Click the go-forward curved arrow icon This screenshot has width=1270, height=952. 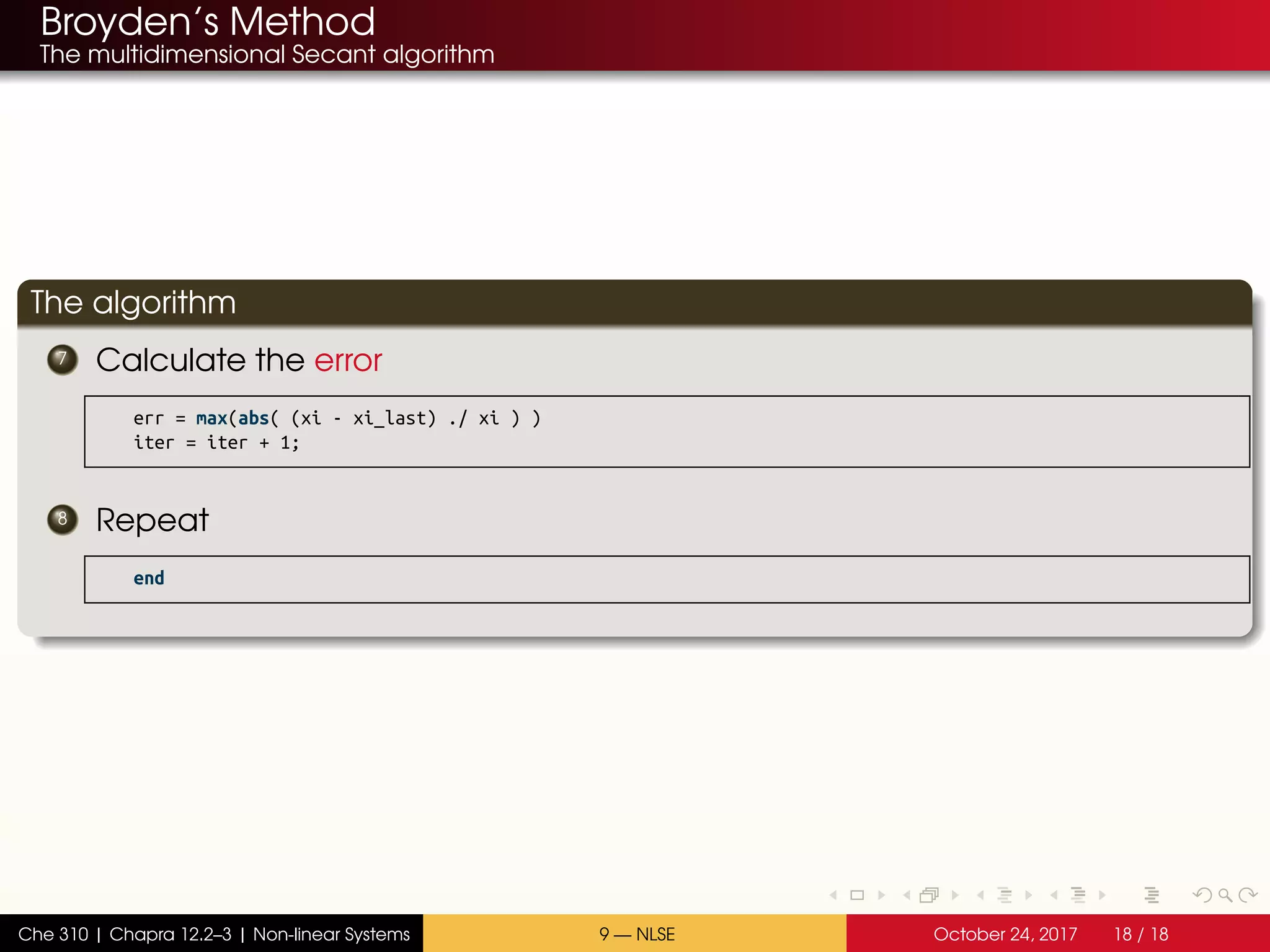tap(1248, 895)
